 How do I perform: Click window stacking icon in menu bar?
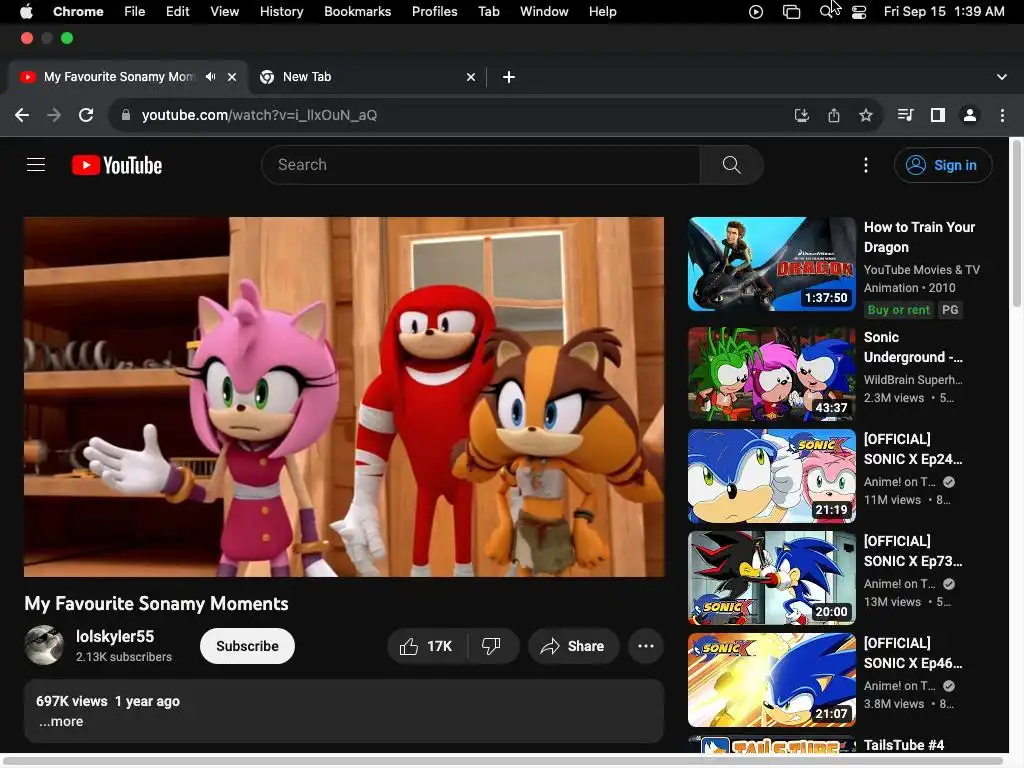[x=792, y=12]
